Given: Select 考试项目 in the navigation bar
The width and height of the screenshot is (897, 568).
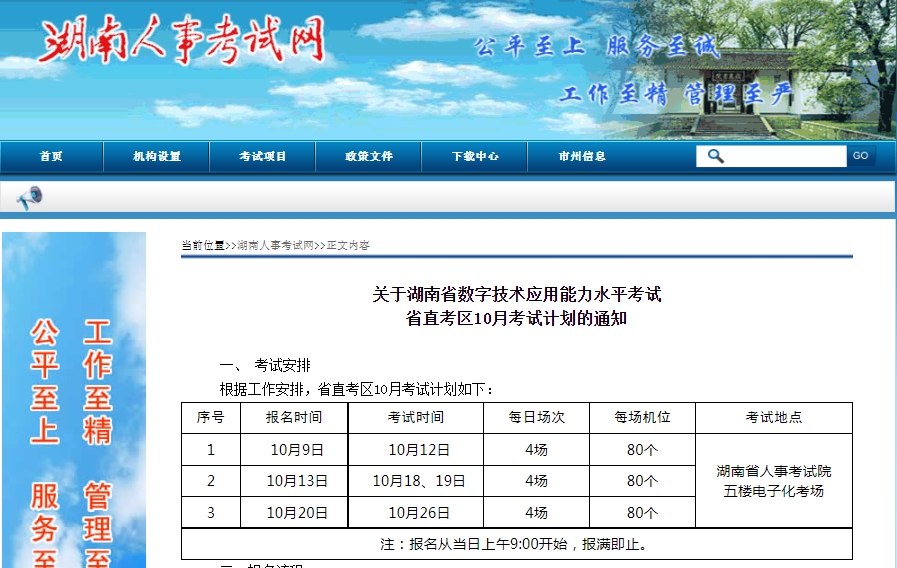Looking at the screenshot, I should pos(263,157).
